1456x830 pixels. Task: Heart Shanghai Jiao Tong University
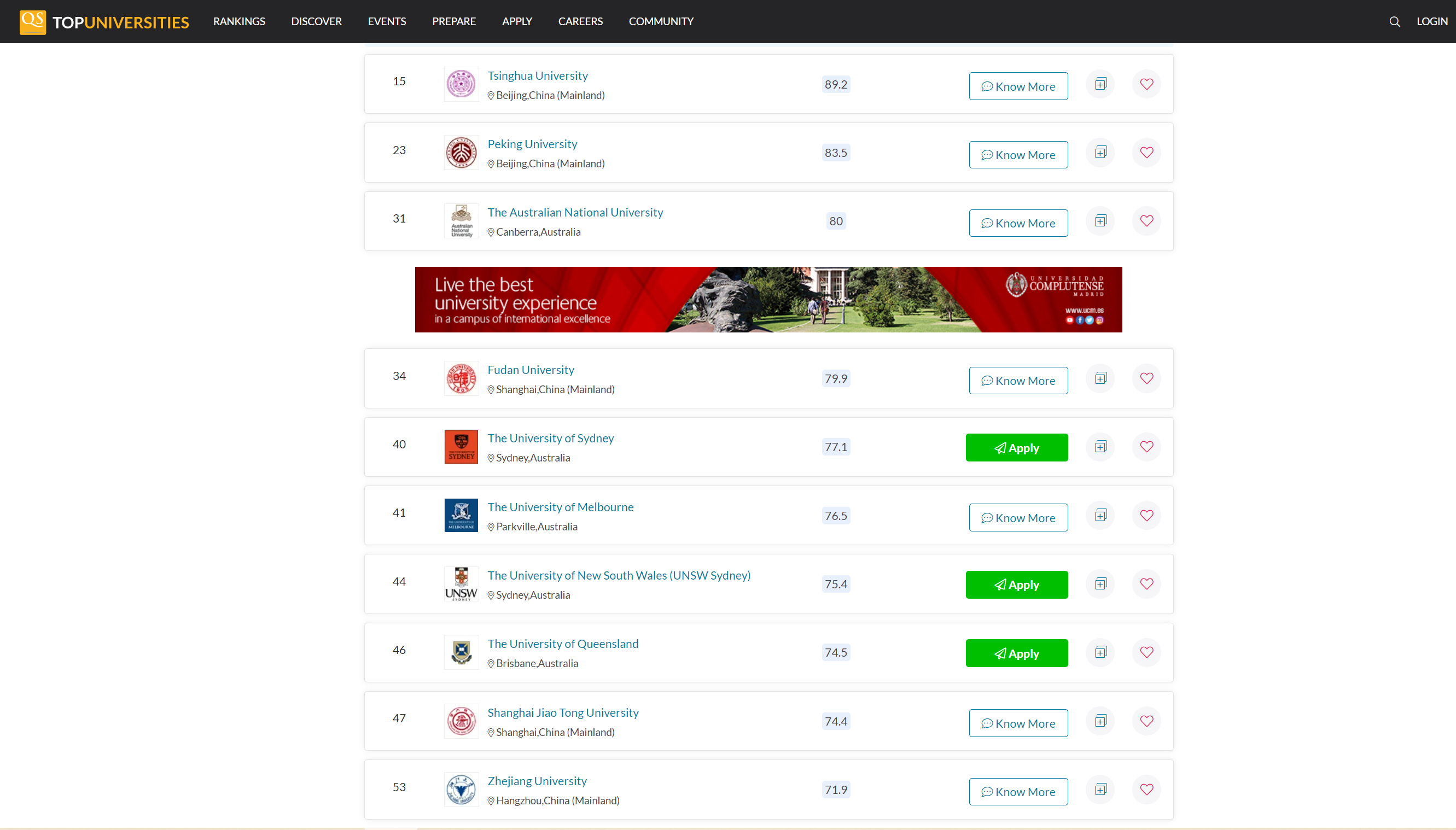1146,721
